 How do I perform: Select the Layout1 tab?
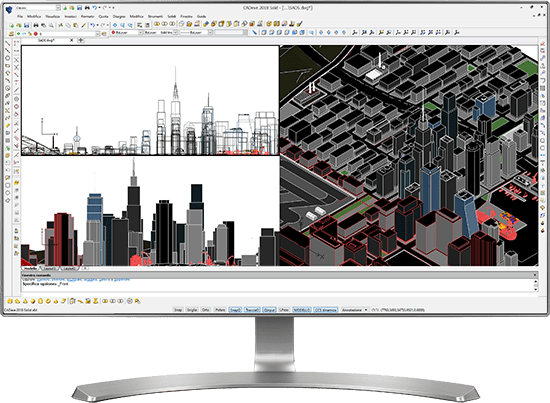pyautogui.click(x=51, y=268)
